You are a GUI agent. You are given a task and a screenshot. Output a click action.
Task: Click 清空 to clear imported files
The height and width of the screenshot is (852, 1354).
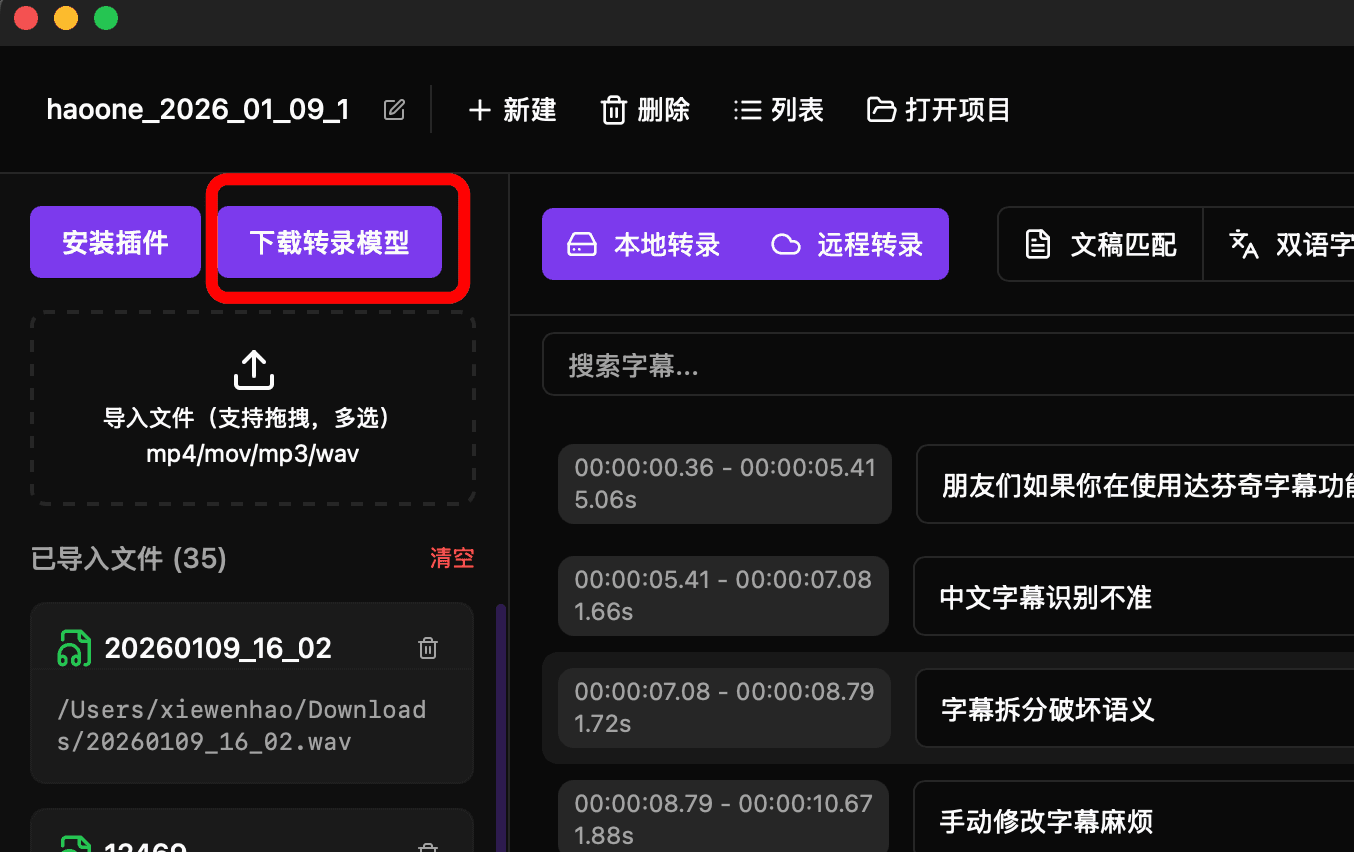click(x=452, y=558)
